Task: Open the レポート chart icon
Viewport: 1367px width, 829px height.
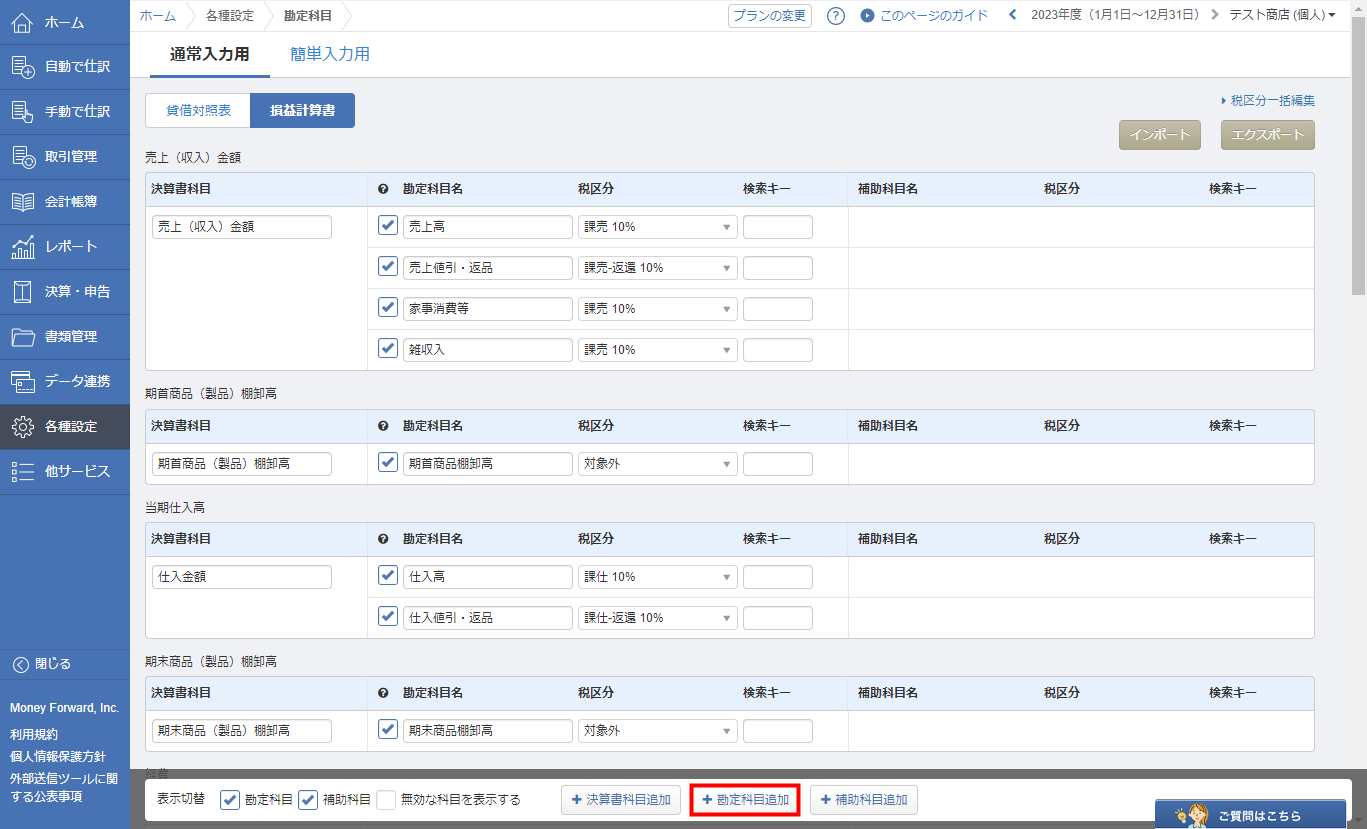Action: 23,247
